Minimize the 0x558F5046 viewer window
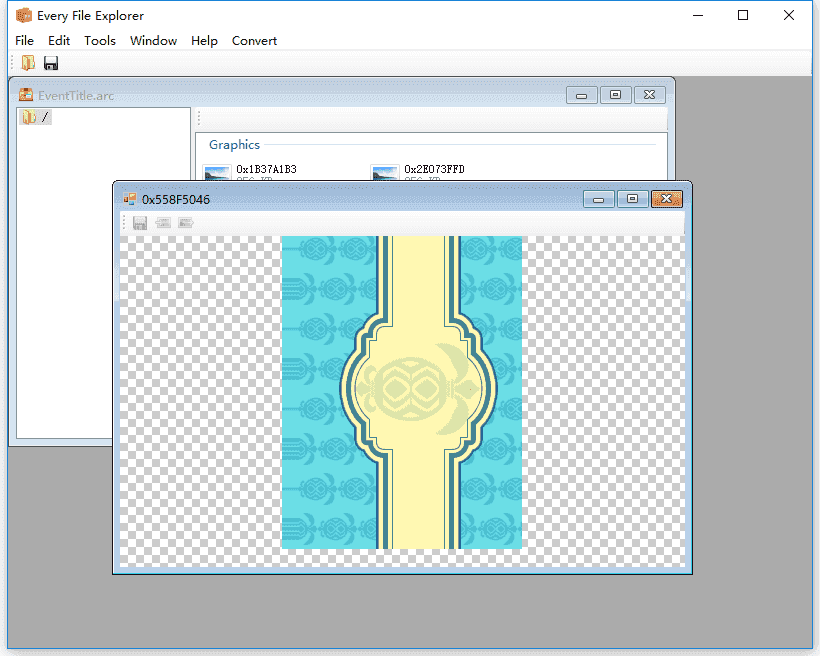820x656 pixels. click(599, 199)
